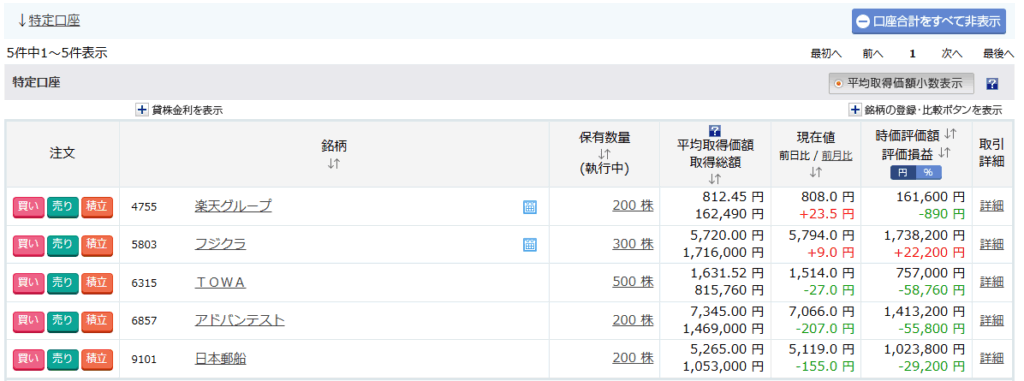Screen dimensions: 1024x381
Task: Sort by 銘柄 column arrows
Action: [333, 164]
